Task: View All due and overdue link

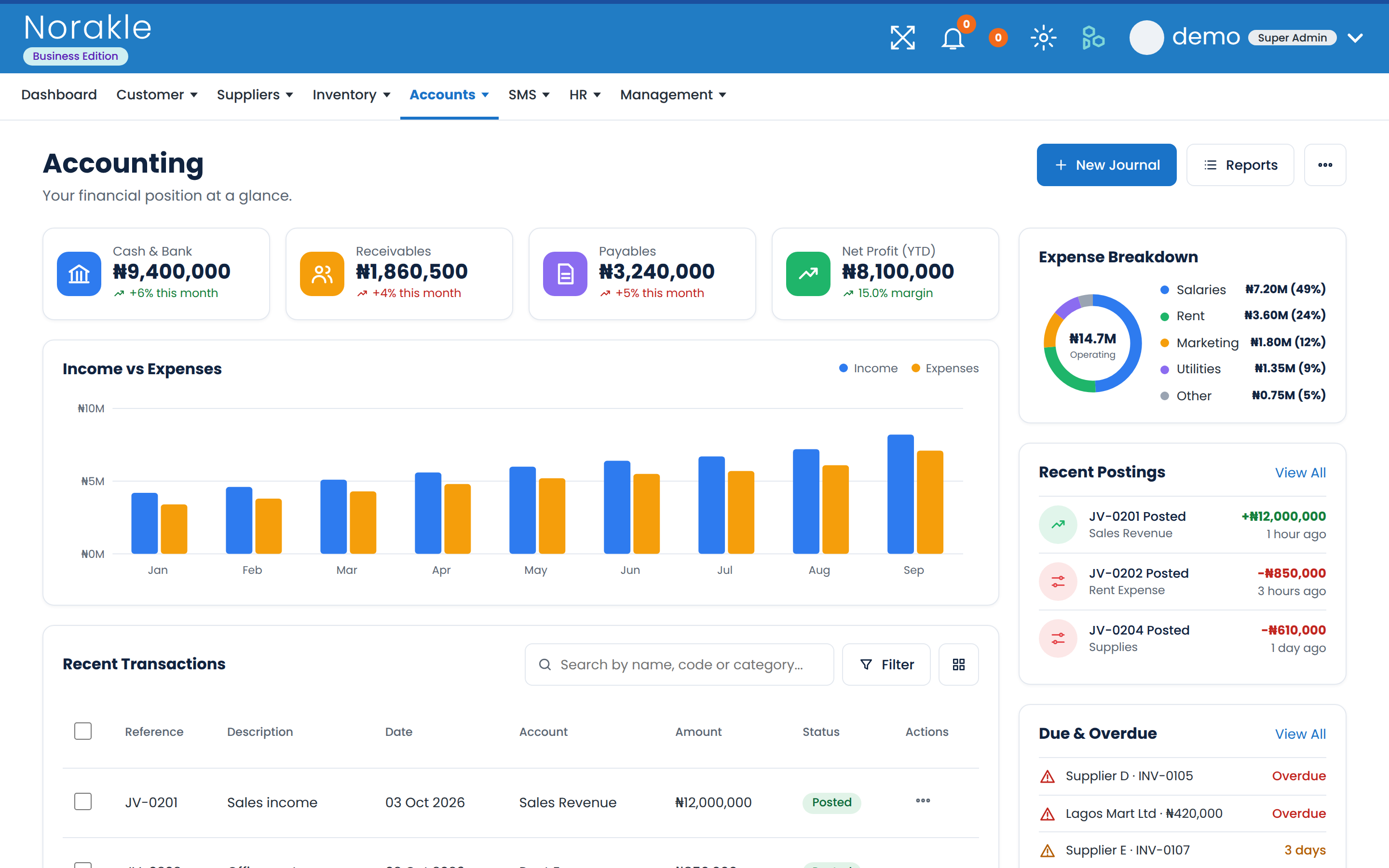Action: 1300,733
